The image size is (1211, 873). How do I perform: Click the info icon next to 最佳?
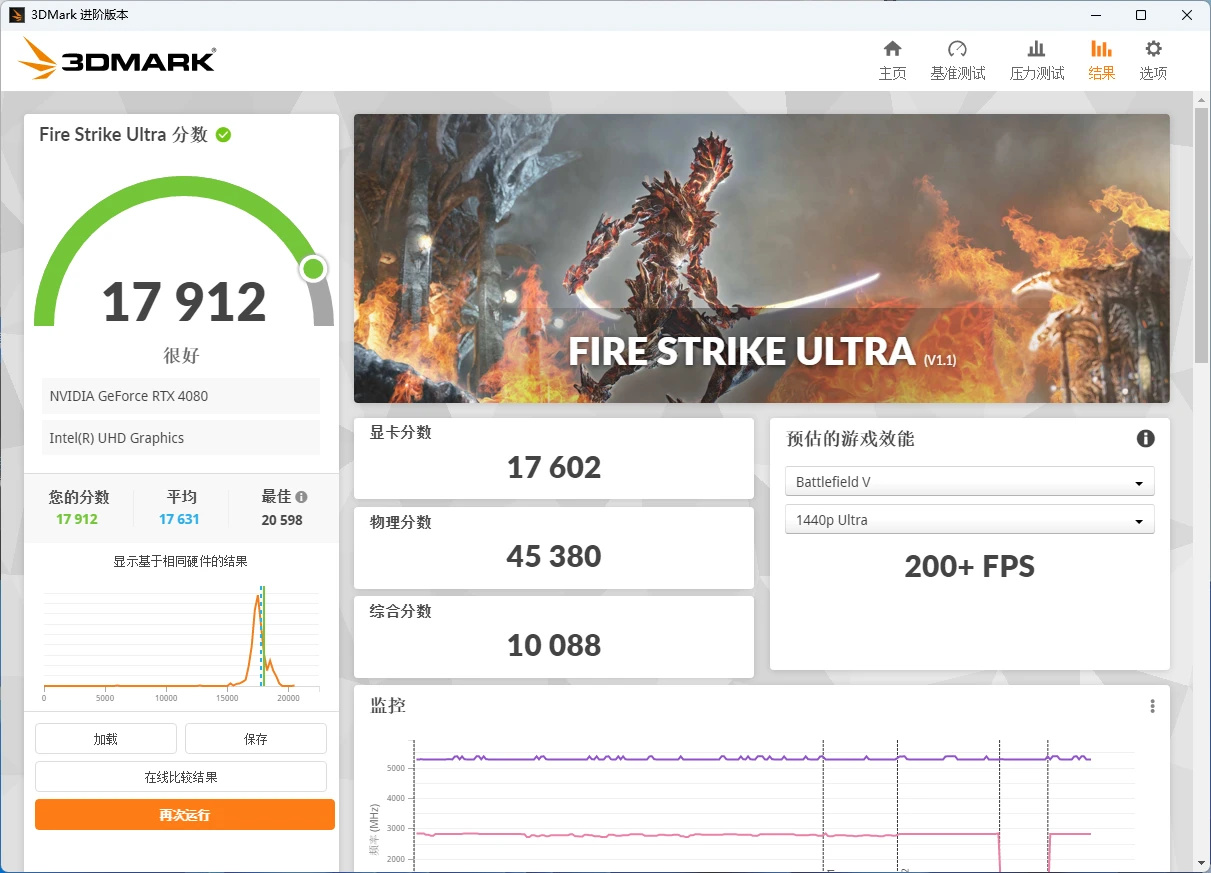click(301, 496)
